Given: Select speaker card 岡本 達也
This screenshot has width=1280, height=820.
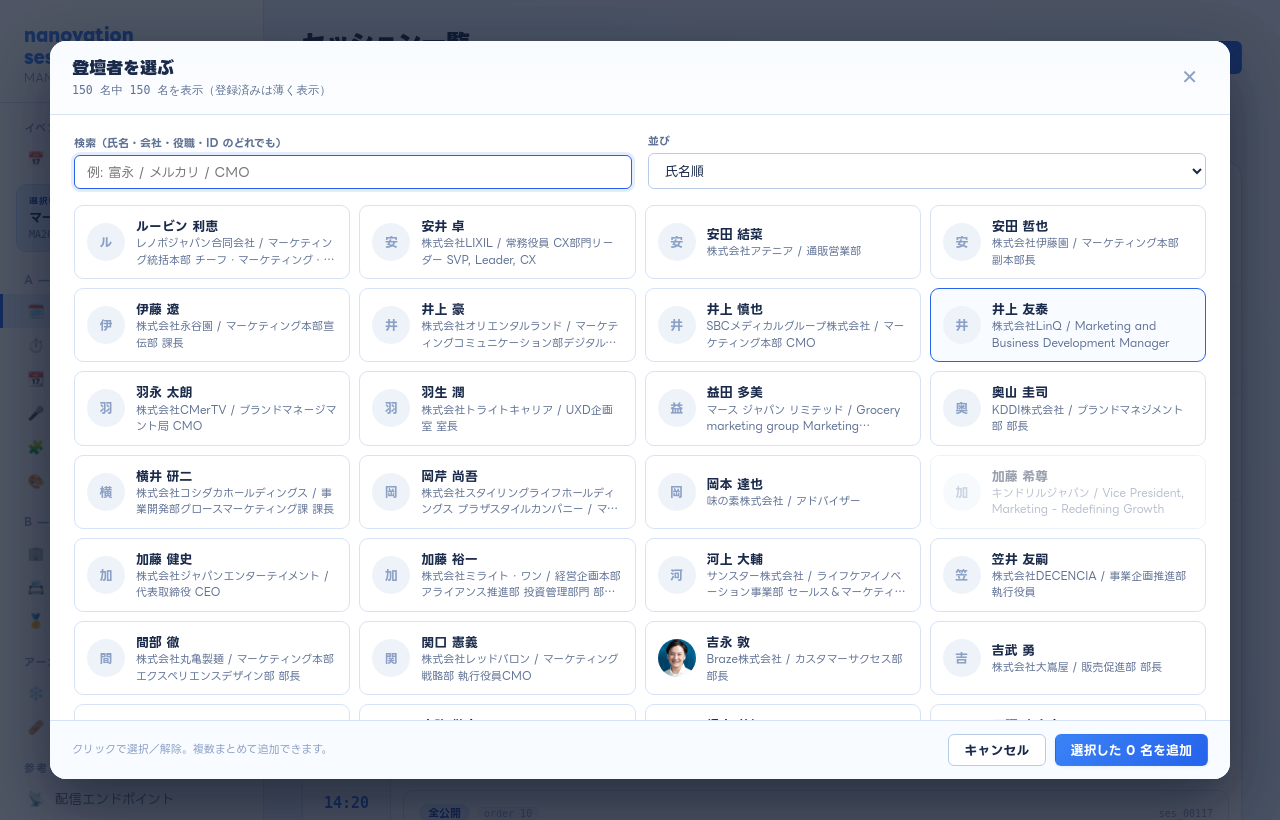Looking at the screenshot, I should (782, 492).
